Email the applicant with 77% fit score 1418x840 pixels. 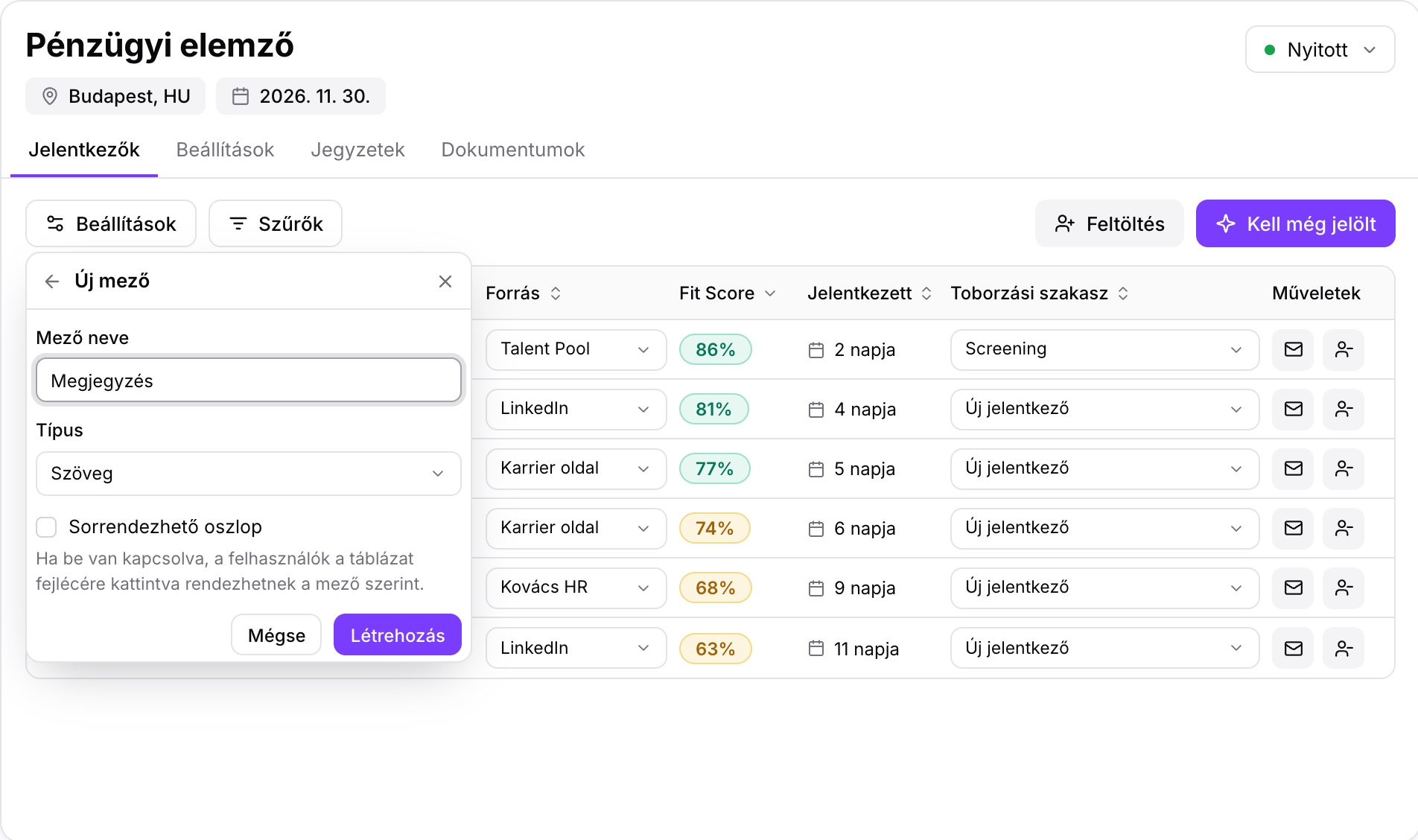[1293, 468]
